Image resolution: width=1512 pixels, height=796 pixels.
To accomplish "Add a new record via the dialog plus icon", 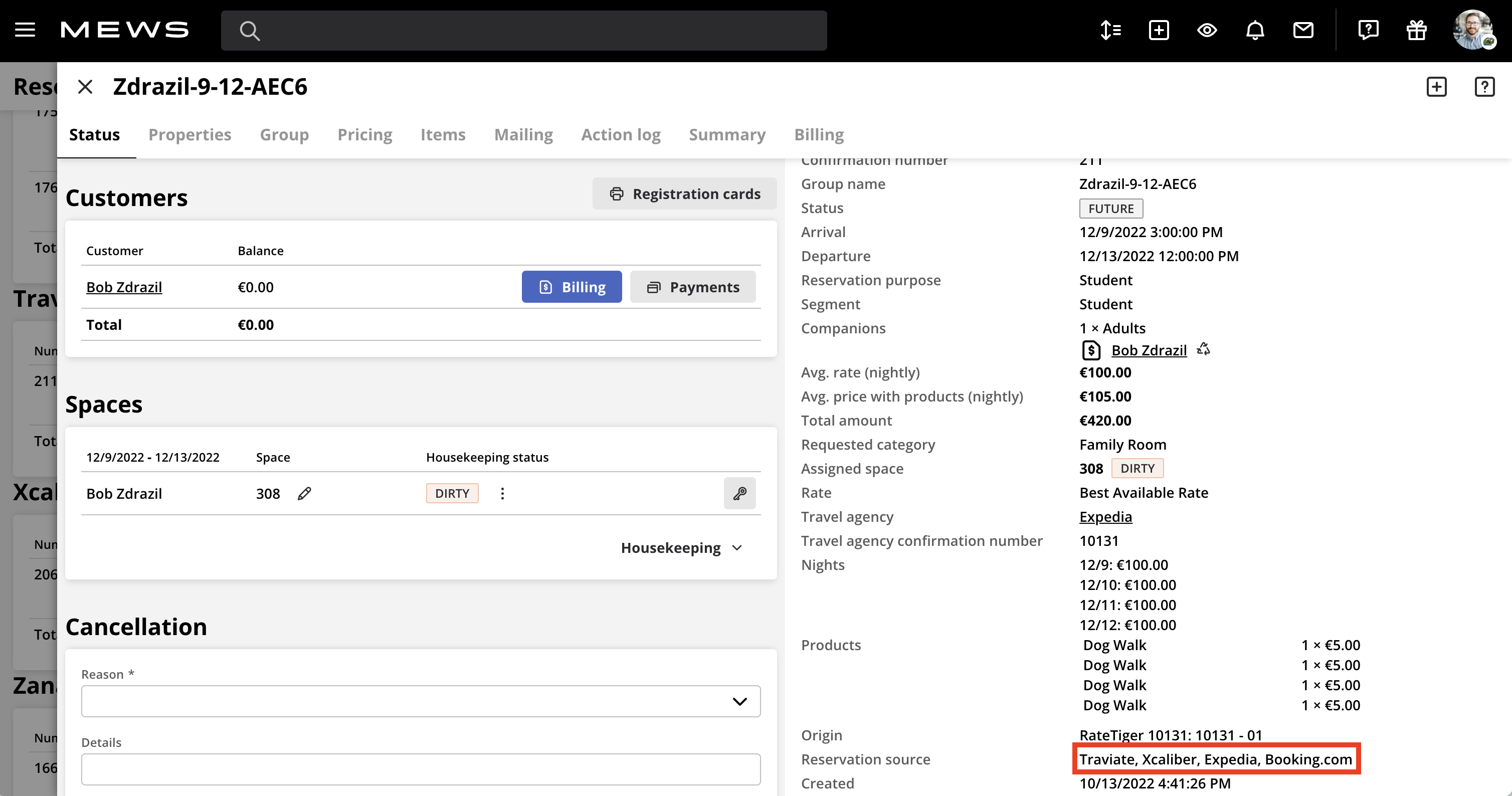I will pos(1437,86).
